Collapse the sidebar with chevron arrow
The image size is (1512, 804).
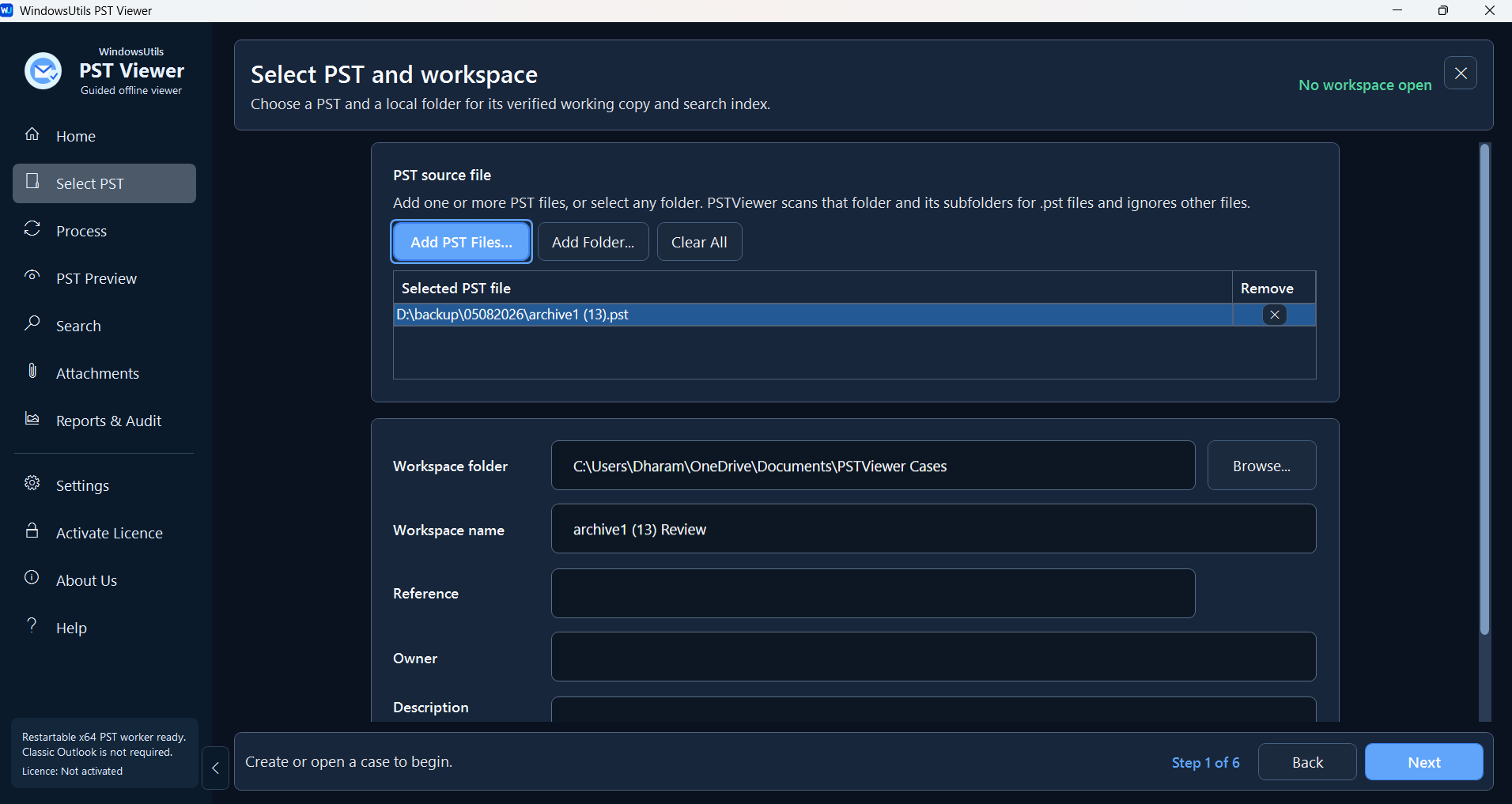tap(215, 768)
